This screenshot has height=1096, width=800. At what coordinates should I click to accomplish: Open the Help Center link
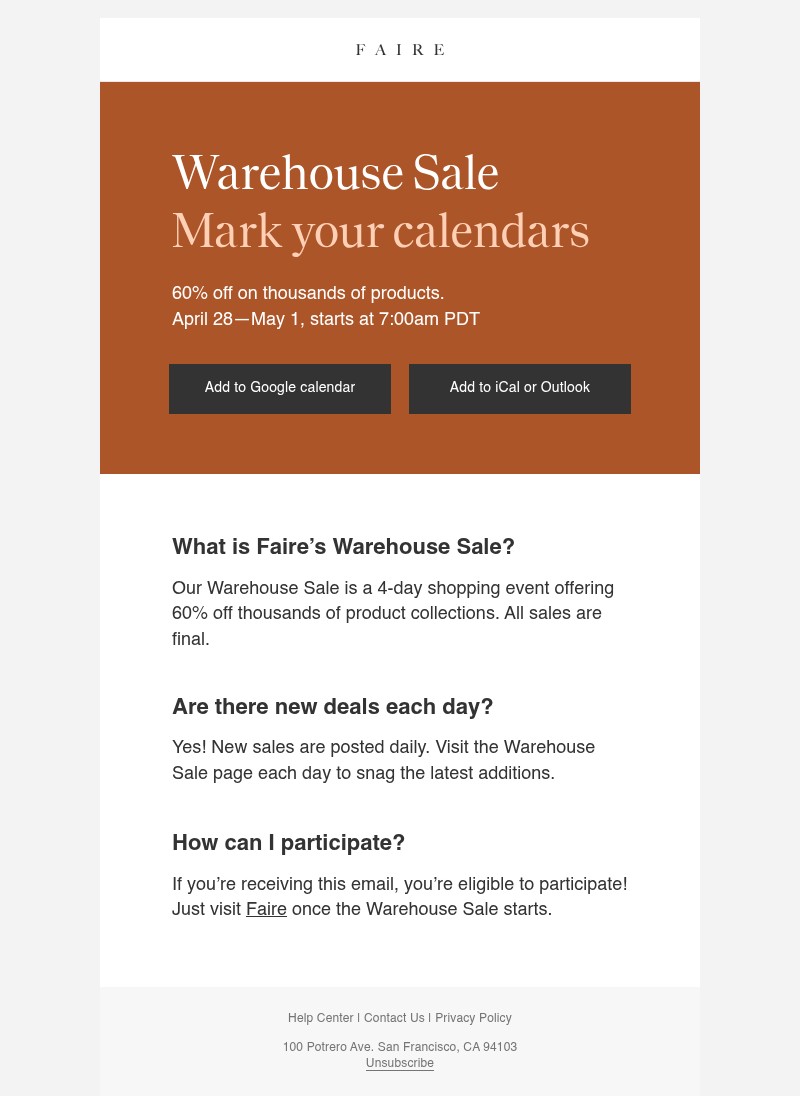(x=320, y=1018)
